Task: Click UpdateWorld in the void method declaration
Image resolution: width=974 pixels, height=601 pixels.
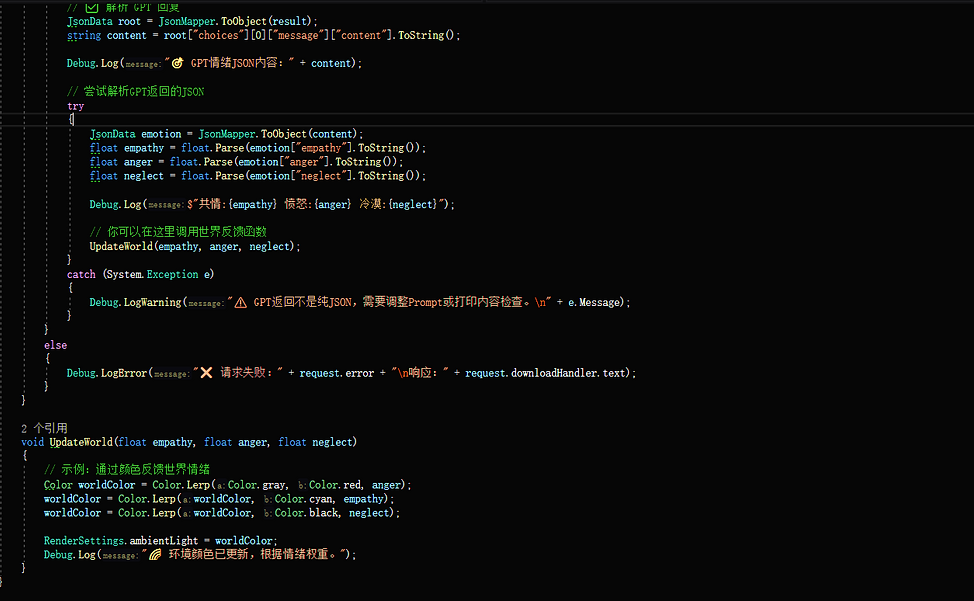Action: click(81, 442)
